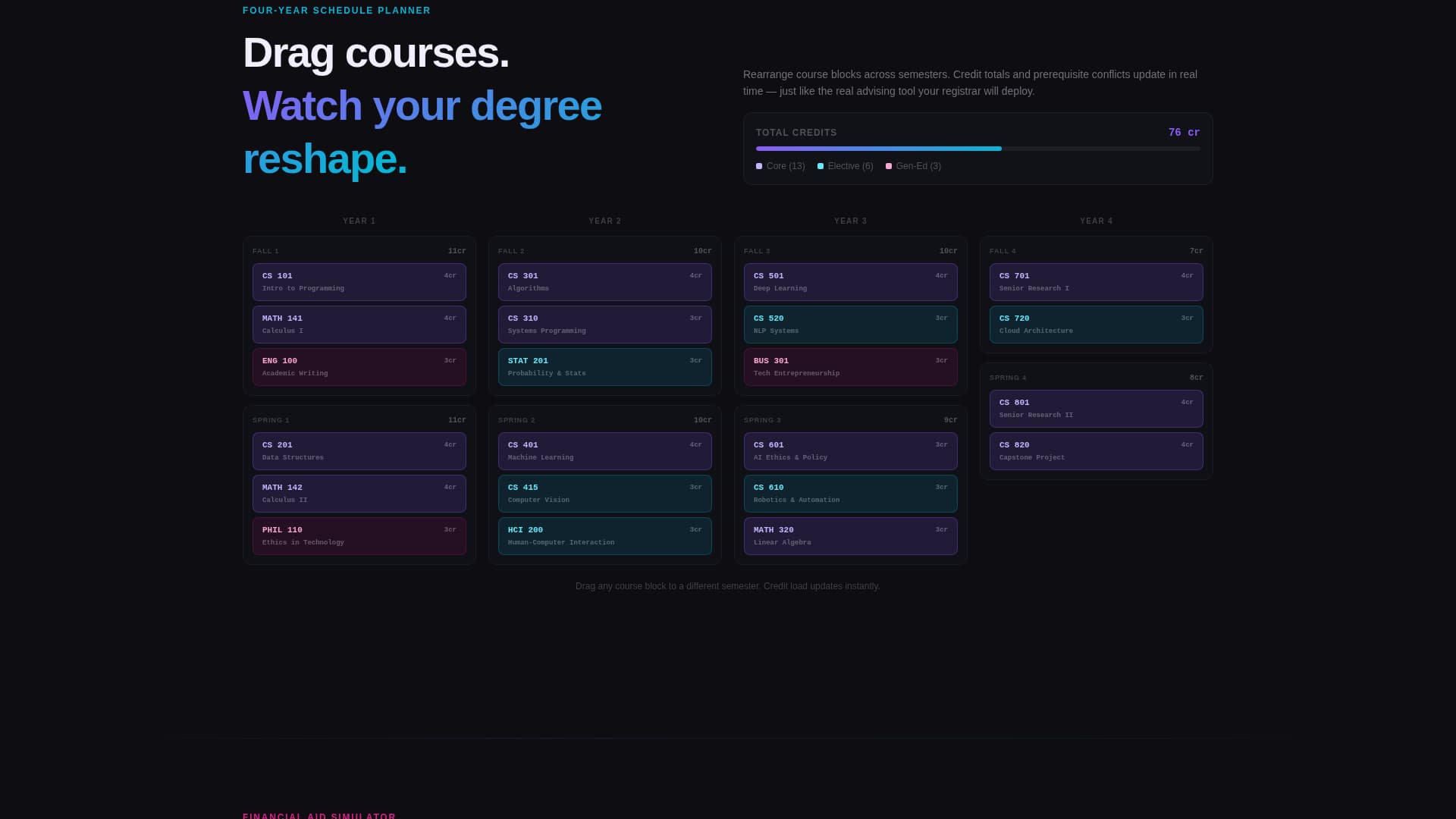Click the Spring 1 semester label
The image size is (1456, 819).
271,420
